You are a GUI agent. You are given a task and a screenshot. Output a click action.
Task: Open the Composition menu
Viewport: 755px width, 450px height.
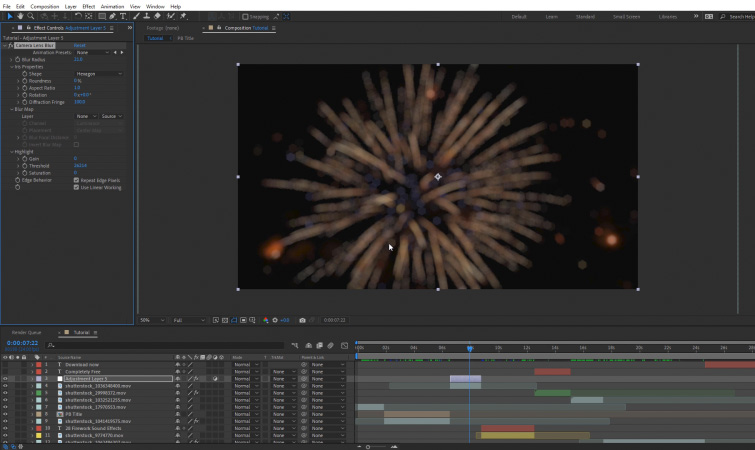[x=45, y=6]
